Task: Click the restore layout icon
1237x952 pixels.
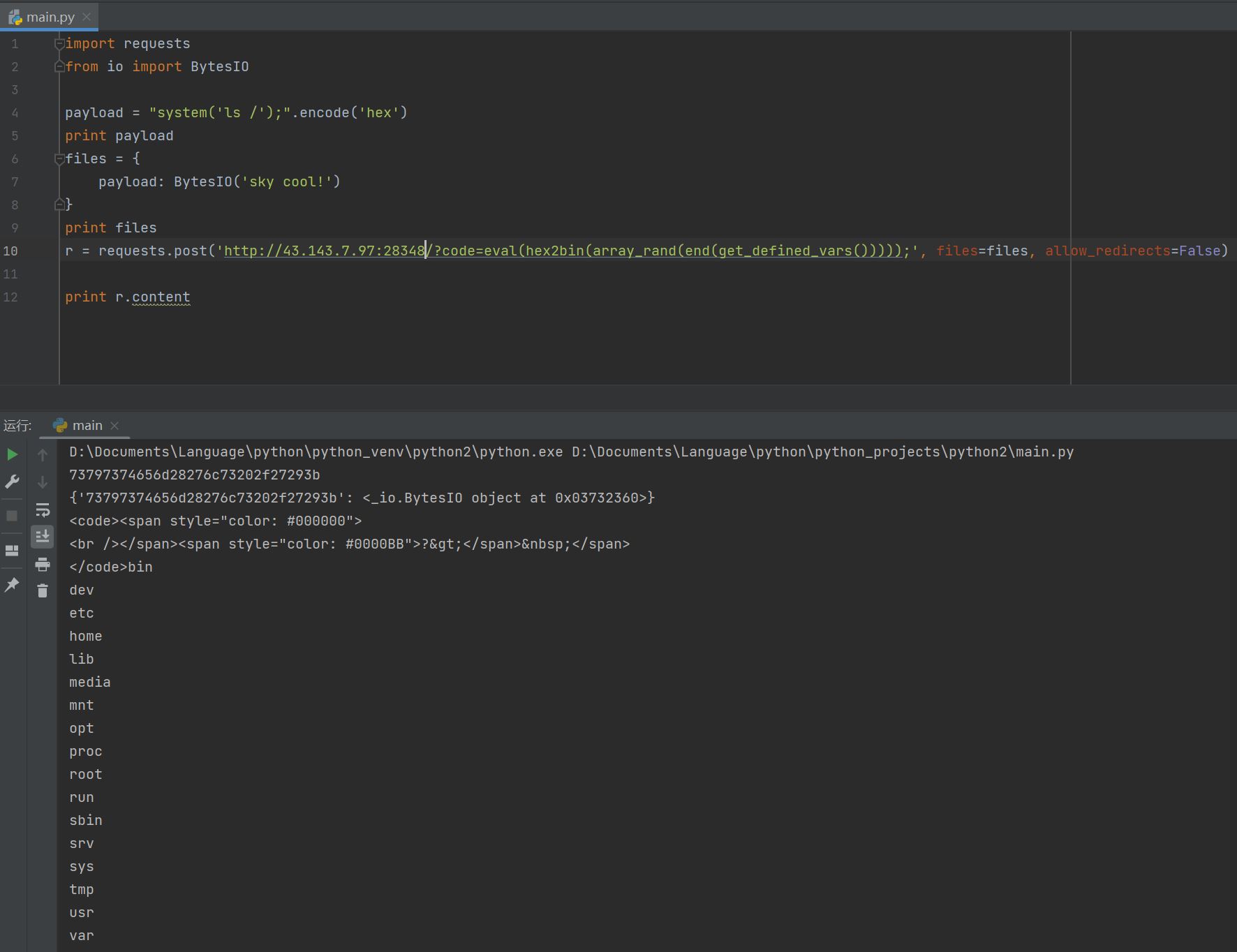Action: click(x=12, y=551)
